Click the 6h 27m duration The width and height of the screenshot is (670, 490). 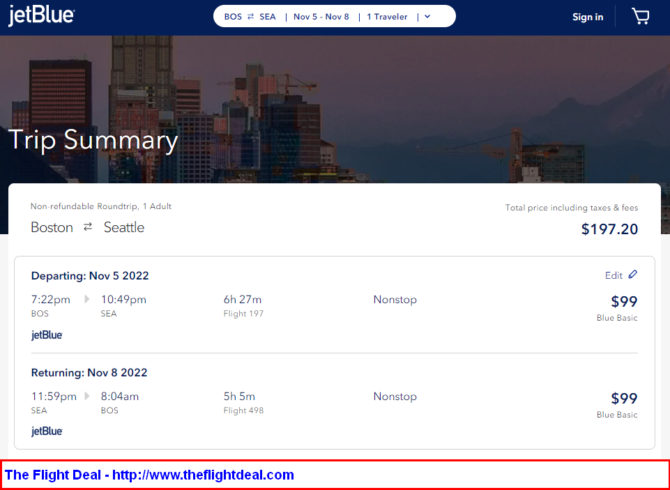point(242,299)
